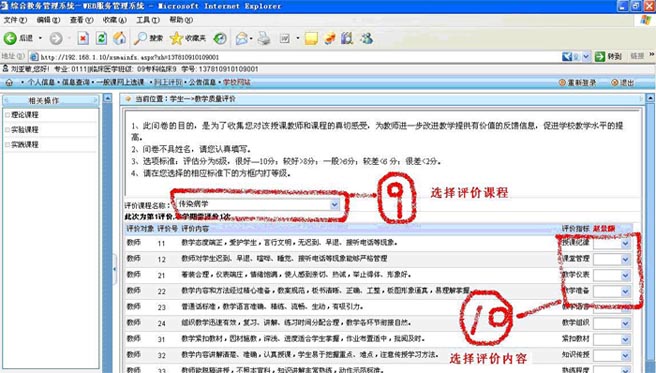Open the 工具 menu

[x=148, y=20]
